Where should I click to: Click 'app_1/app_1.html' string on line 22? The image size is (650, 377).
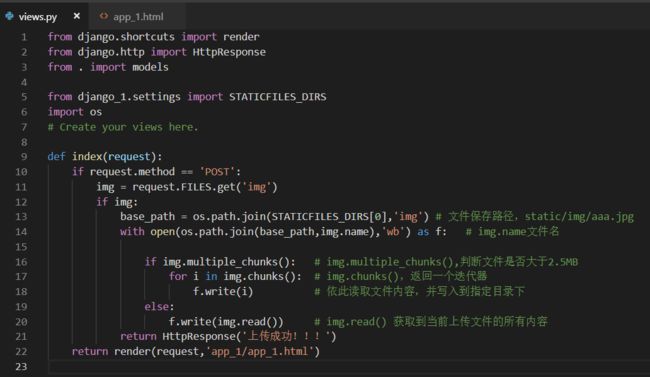point(260,352)
